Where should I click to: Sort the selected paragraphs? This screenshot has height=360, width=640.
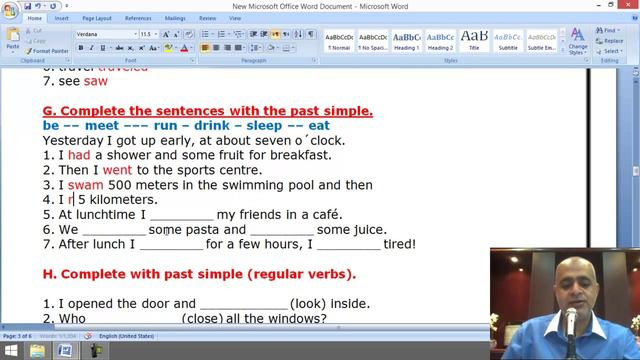(298, 34)
